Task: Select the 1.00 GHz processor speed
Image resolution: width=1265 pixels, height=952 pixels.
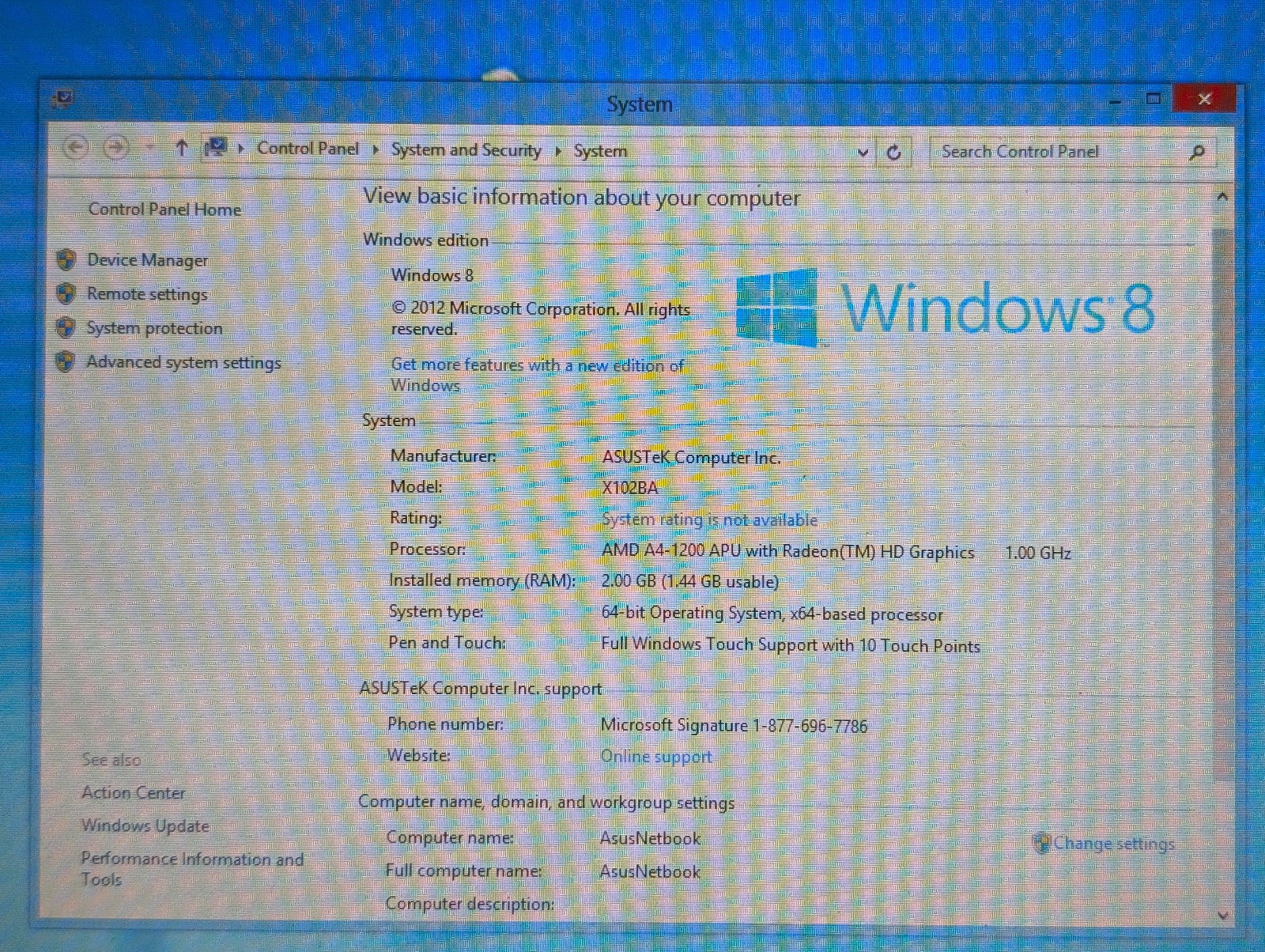Action: (1037, 553)
